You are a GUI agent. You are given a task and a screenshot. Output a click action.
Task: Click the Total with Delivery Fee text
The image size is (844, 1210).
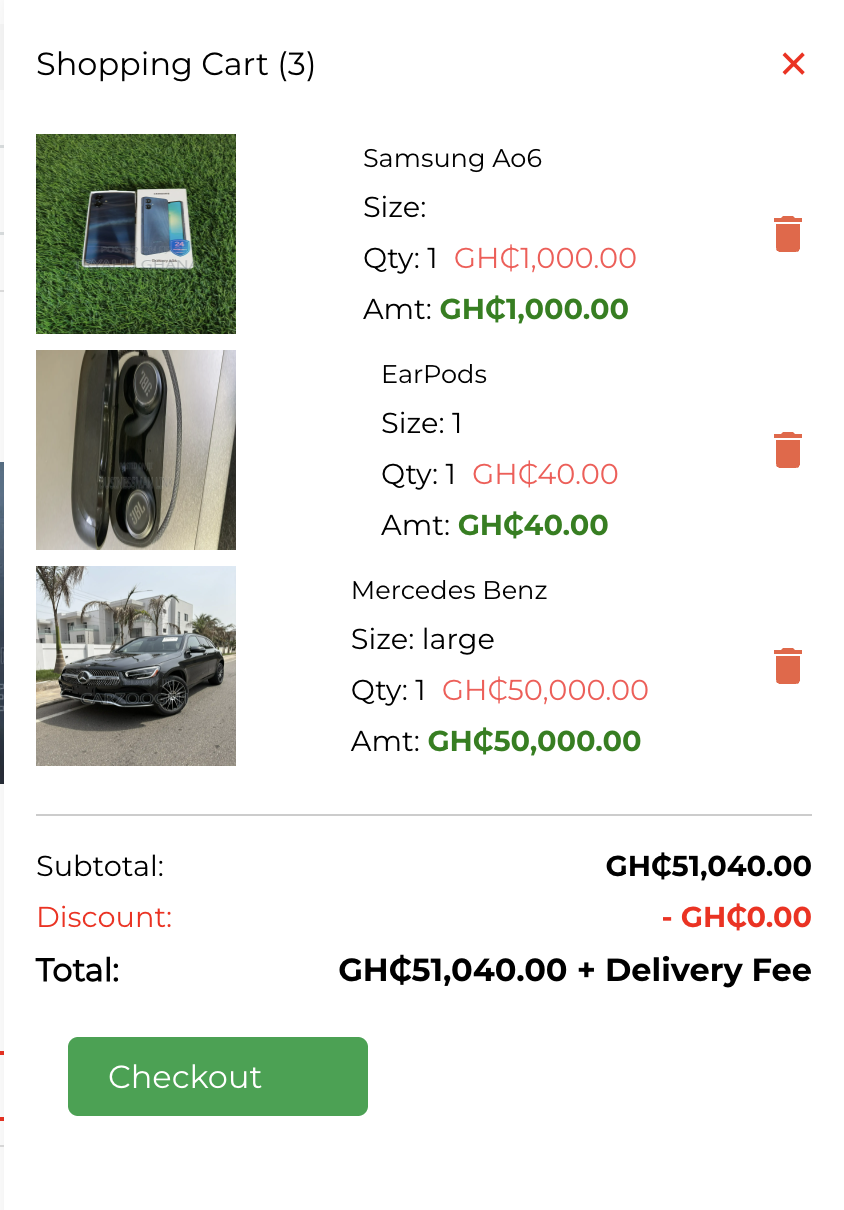pos(575,970)
